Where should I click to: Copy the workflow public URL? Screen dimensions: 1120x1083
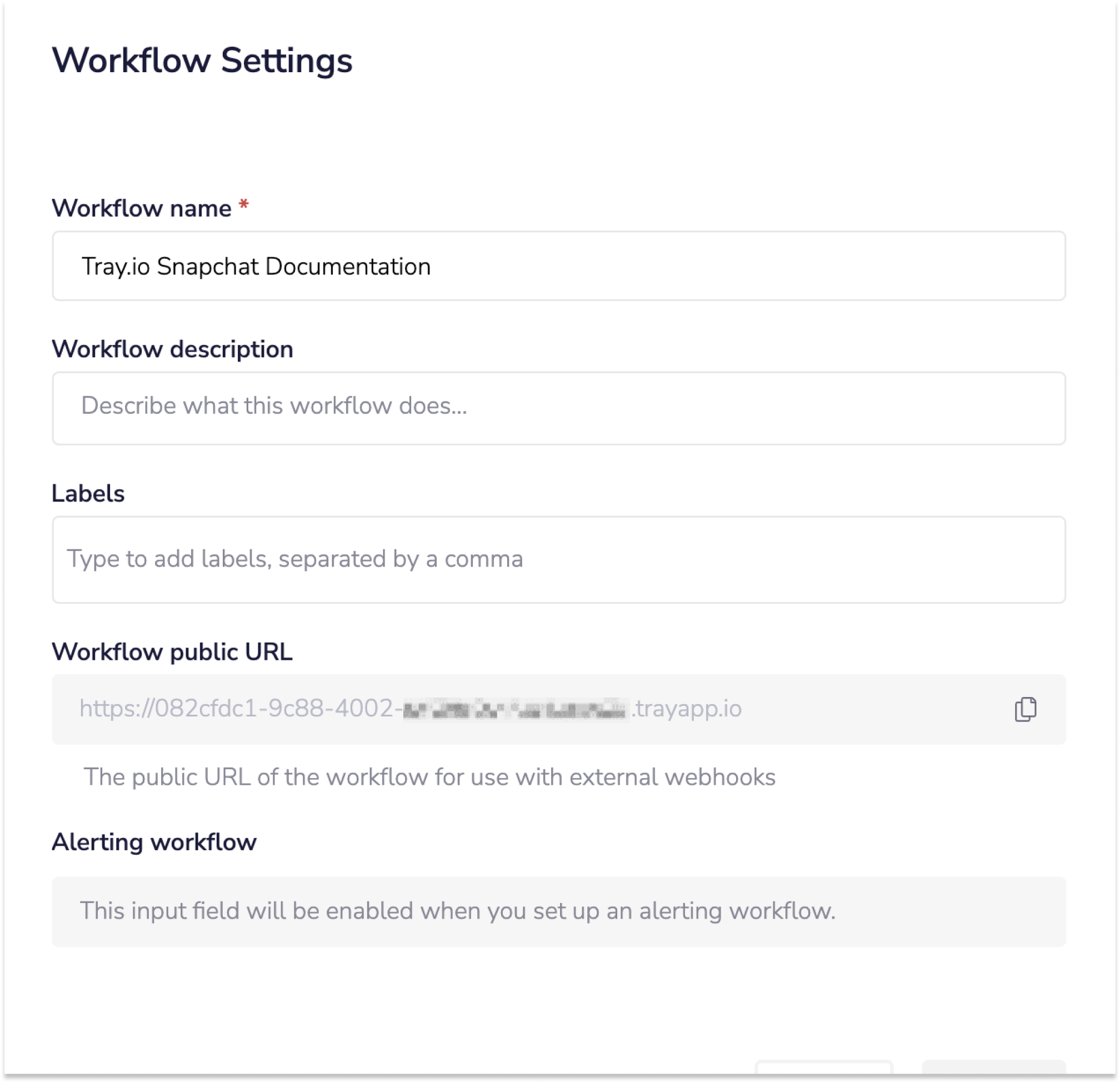(x=1025, y=709)
